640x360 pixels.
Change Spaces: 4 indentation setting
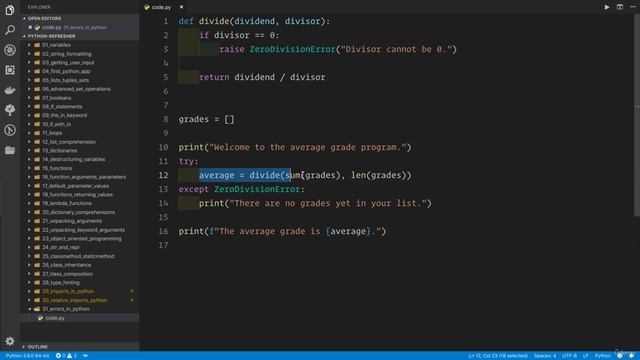[545, 356]
